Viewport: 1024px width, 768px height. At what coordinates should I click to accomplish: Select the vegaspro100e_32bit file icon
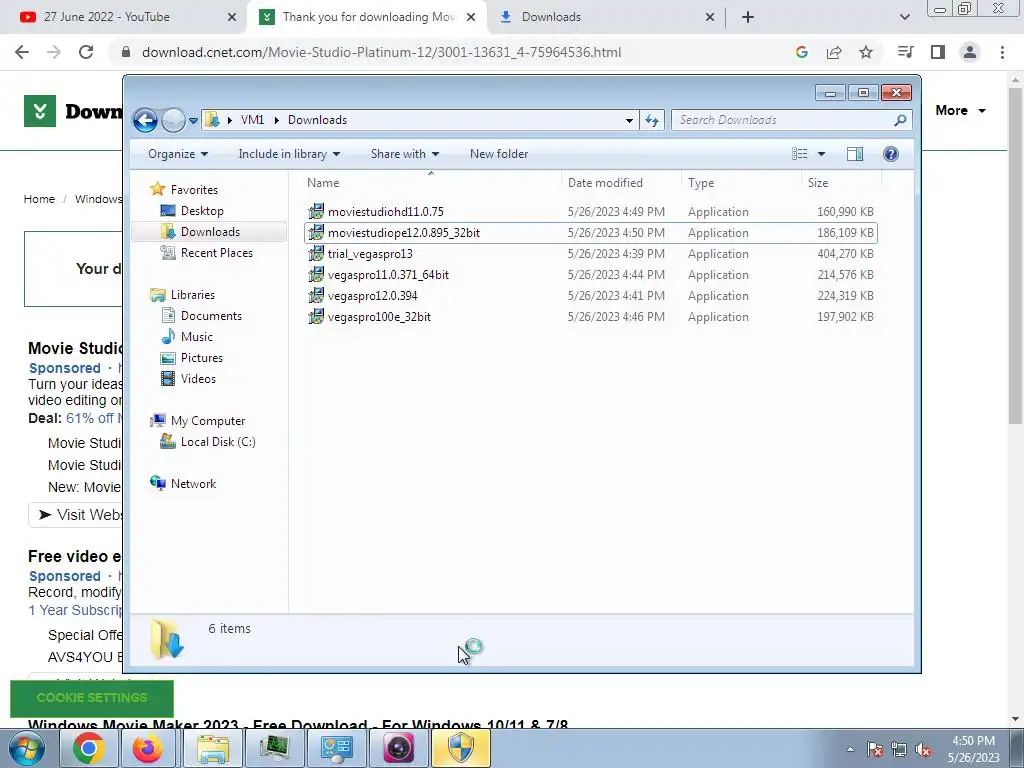click(x=316, y=317)
